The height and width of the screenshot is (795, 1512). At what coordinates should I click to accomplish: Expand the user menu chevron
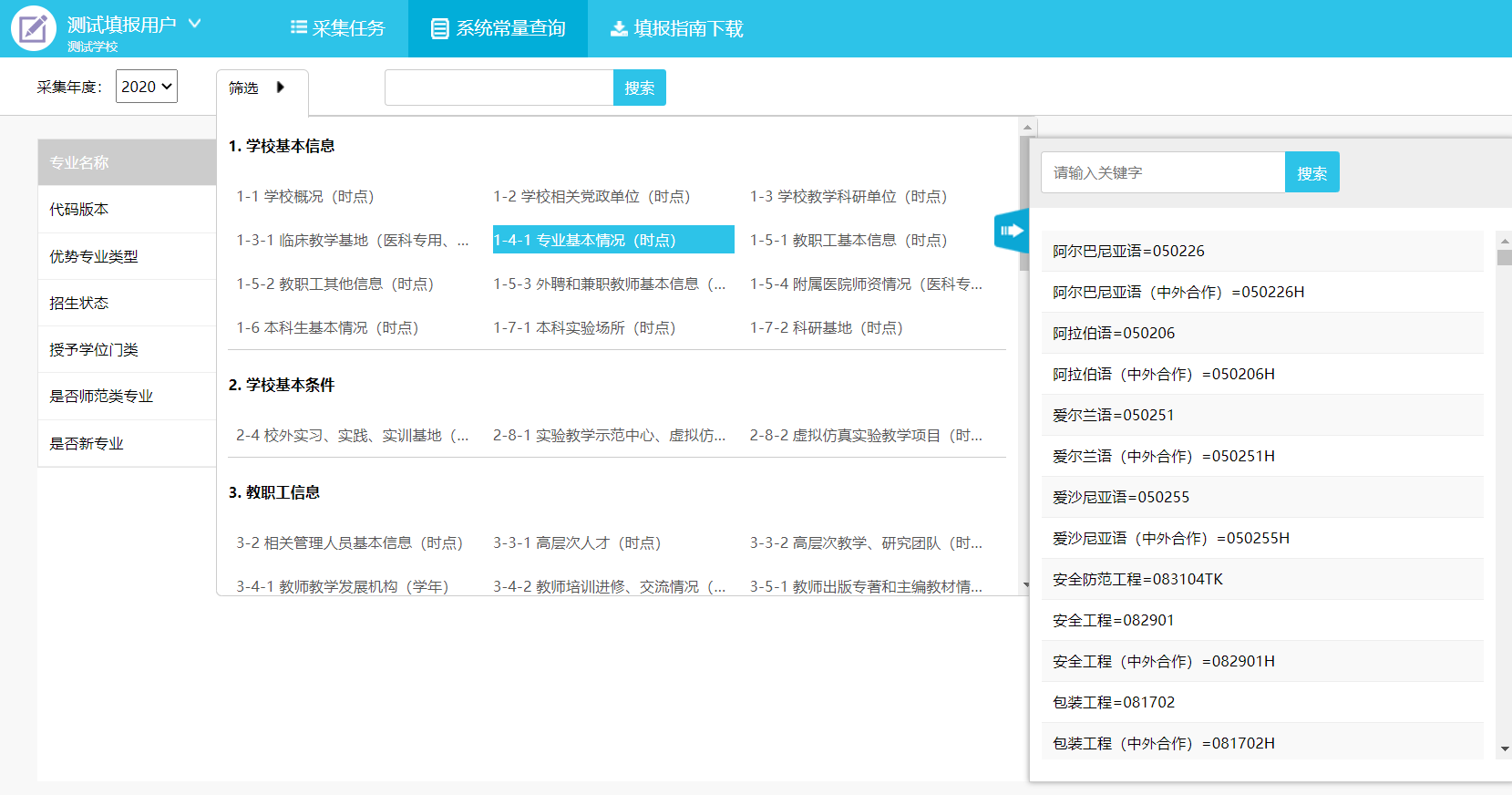point(194,24)
